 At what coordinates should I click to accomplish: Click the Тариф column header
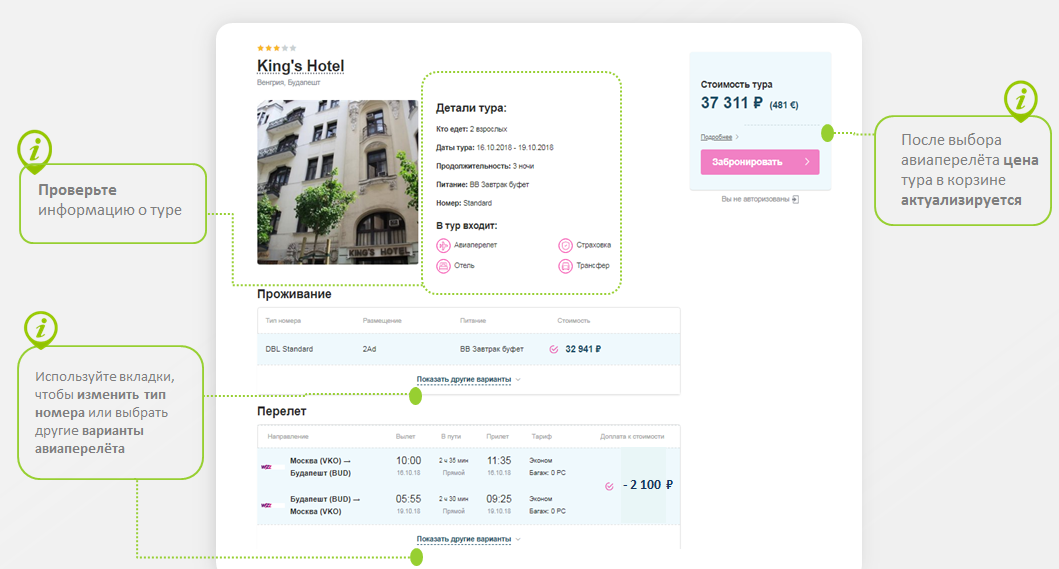[x=542, y=437]
